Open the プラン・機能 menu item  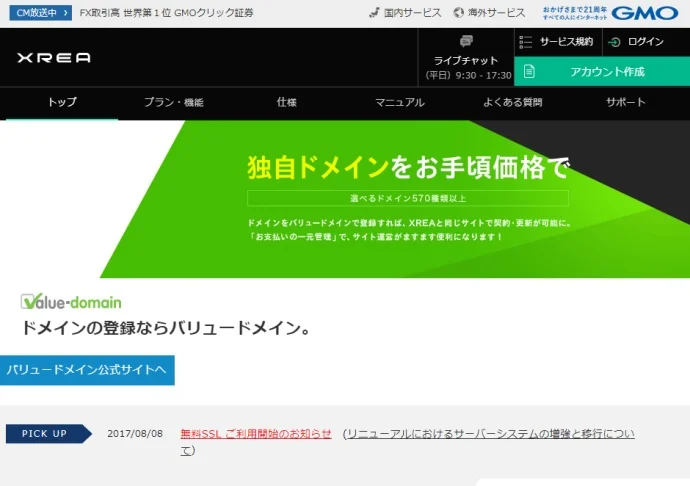point(174,103)
